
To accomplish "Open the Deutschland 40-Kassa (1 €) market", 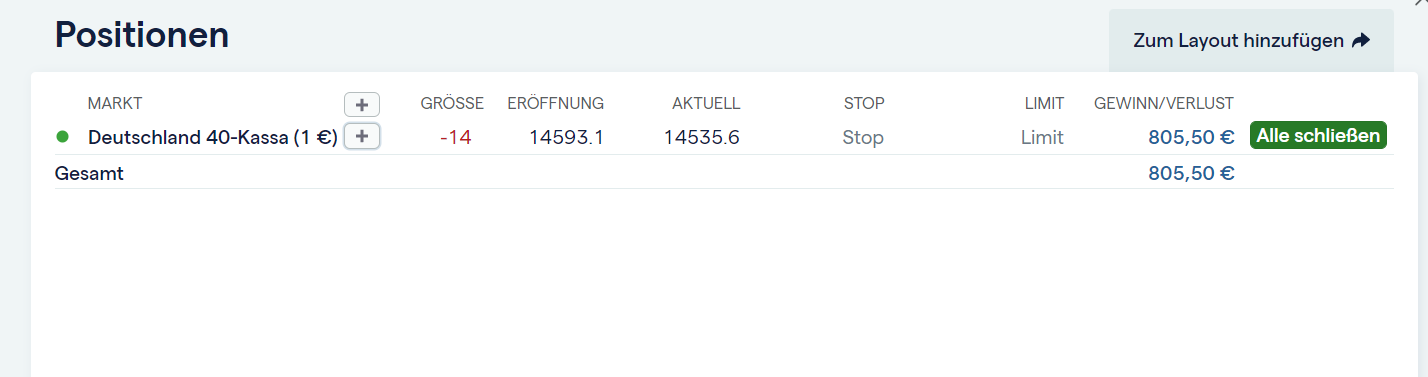I will [x=213, y=137].
